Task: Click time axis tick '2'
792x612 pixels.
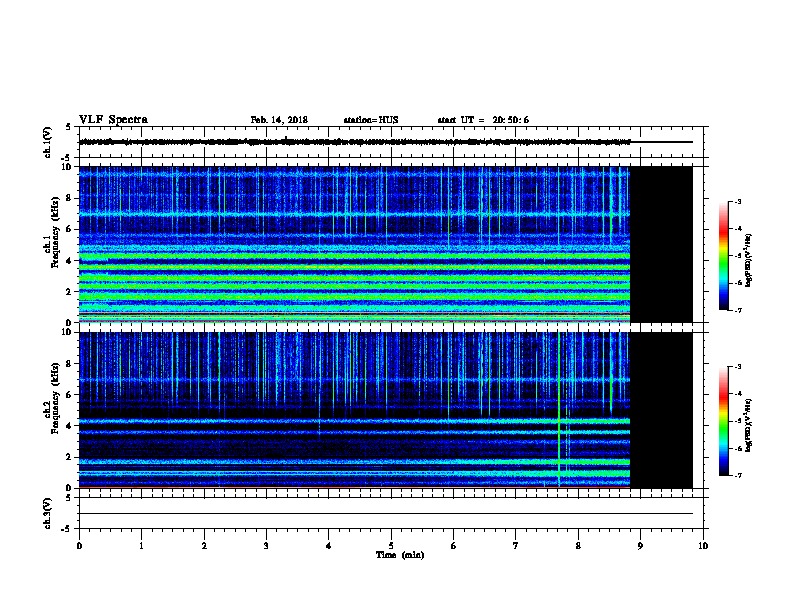Action: [204, 545]
